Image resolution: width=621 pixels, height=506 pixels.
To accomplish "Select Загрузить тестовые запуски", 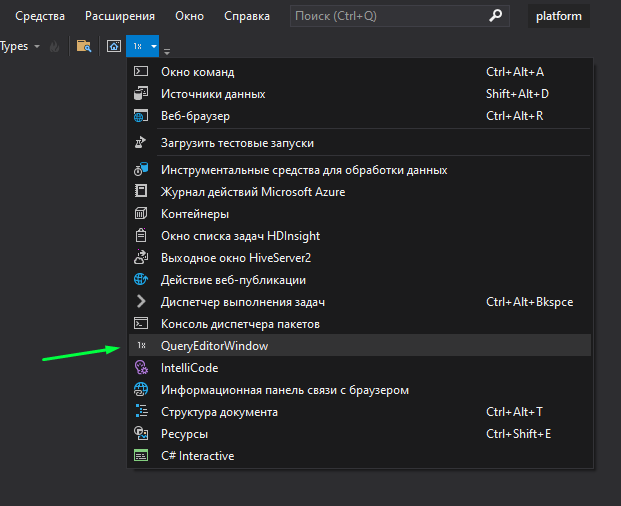I will pos(237,143).
